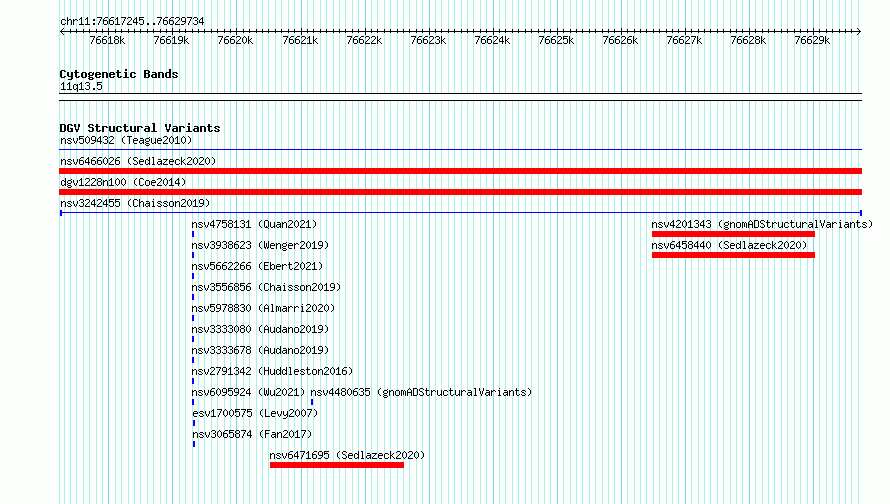This screenshot has width=890, height=504.
Task: Click the 76627k ruler position
Action: [x=684, y=40]
